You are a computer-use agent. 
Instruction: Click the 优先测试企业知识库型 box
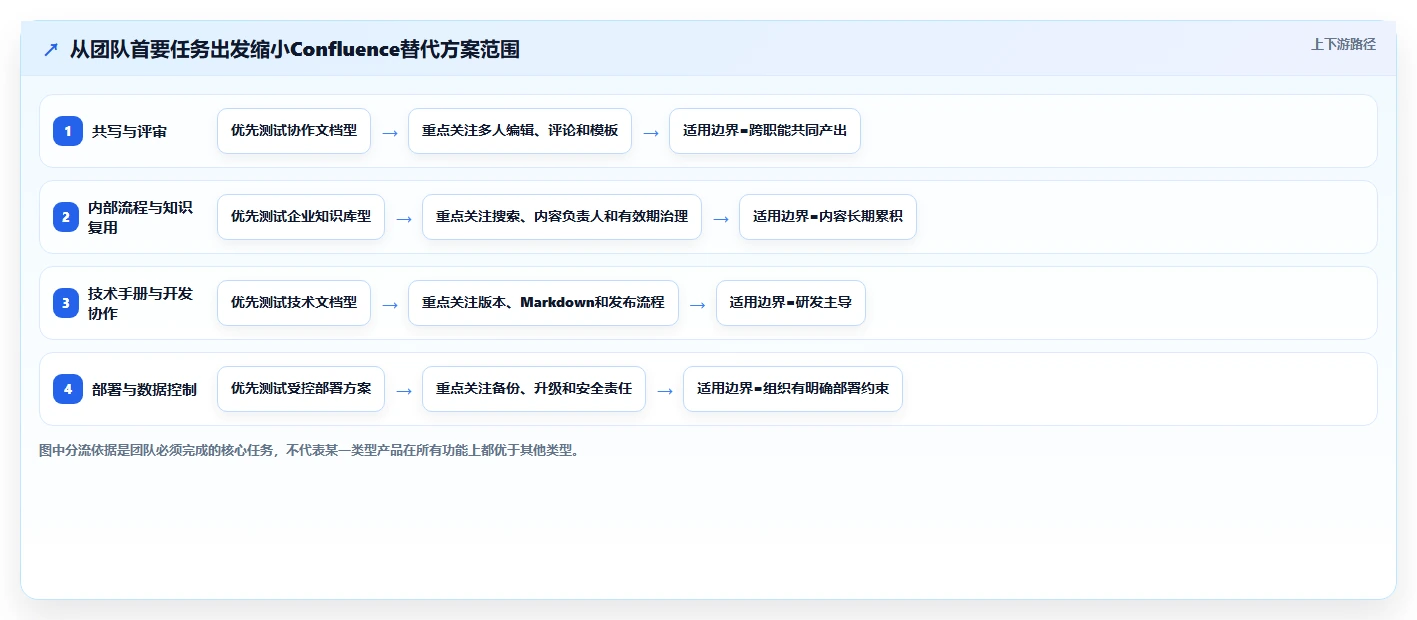coord(301,217)
